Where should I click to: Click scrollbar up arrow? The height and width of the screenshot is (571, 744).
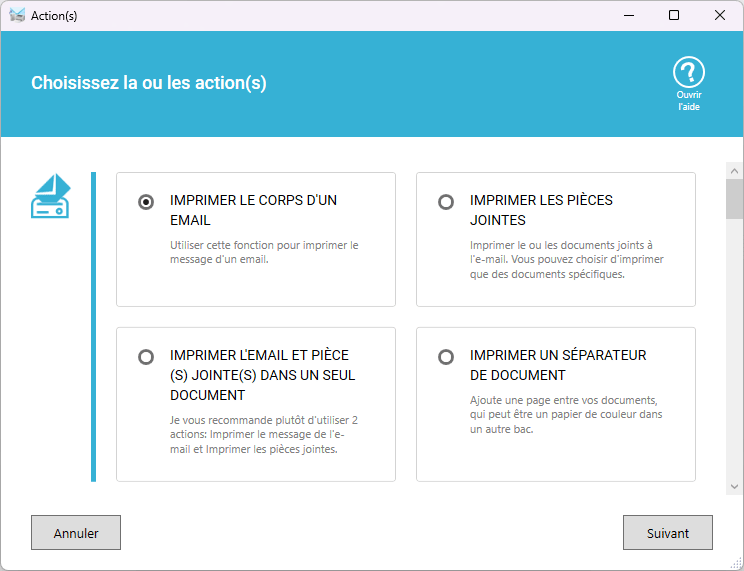pyautogui.click(x=735, y=171)
